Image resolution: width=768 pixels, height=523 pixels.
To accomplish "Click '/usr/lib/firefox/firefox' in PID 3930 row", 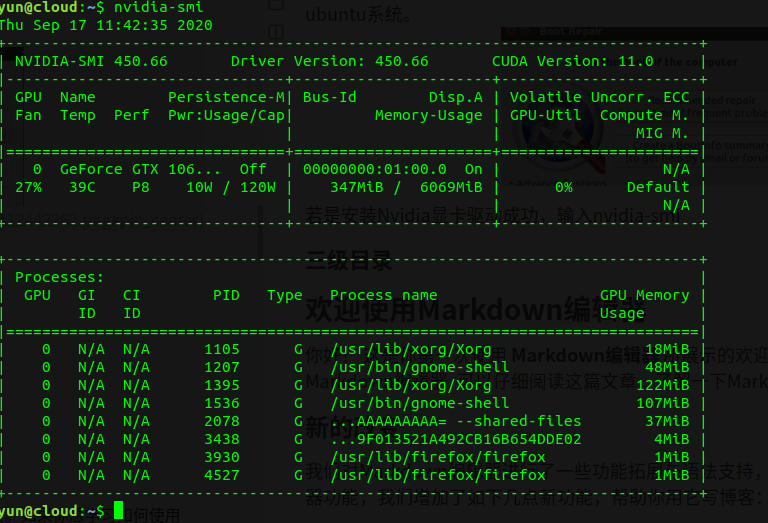I will point(437,457).
